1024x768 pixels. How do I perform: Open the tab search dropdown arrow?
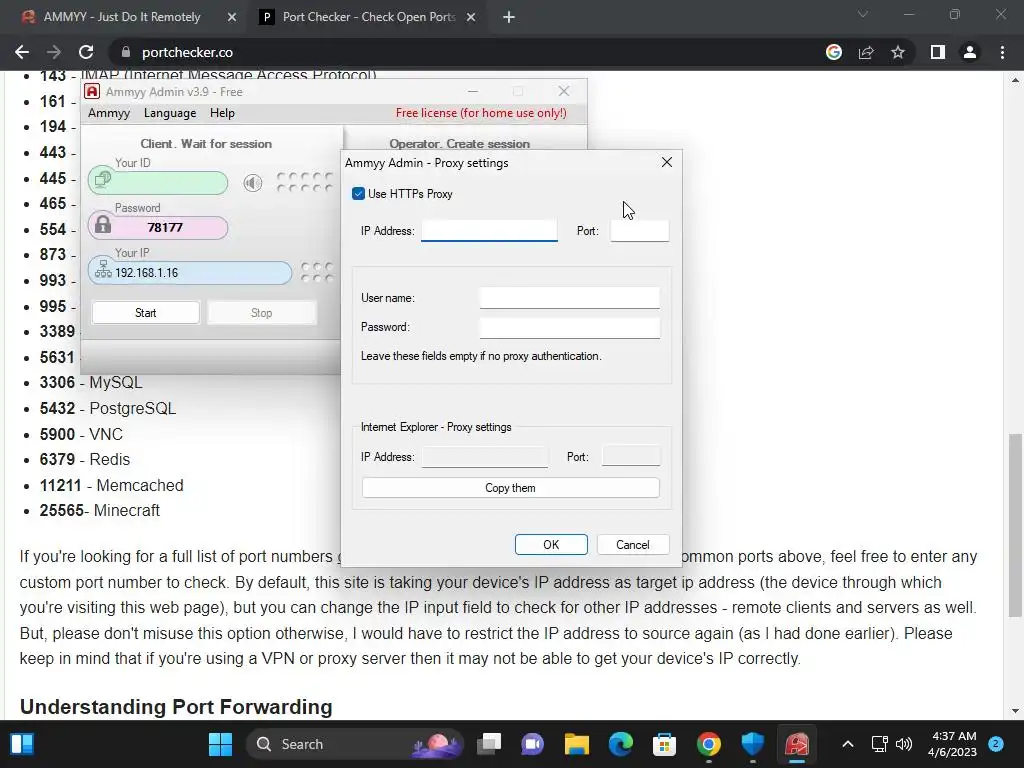(x=863, y=14)
